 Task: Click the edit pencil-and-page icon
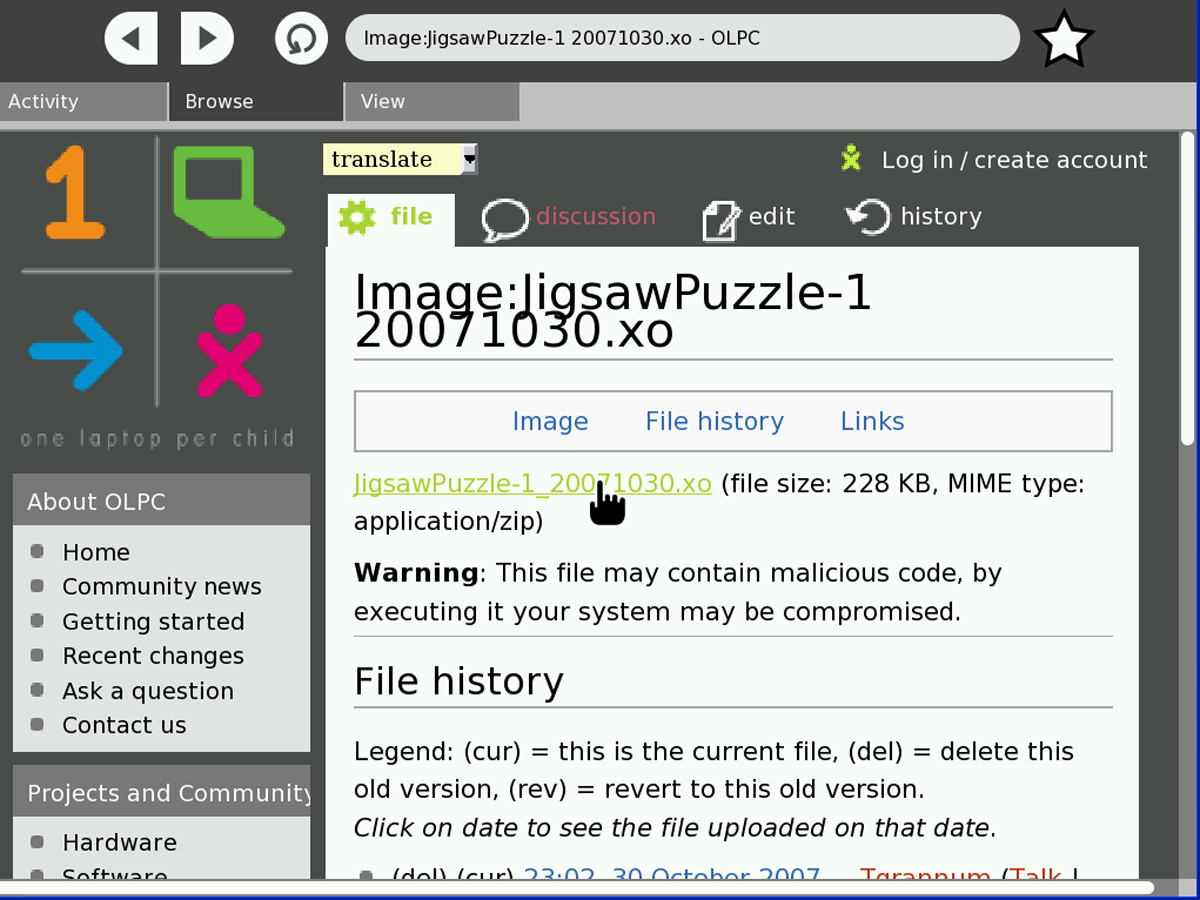click(720, 219)
